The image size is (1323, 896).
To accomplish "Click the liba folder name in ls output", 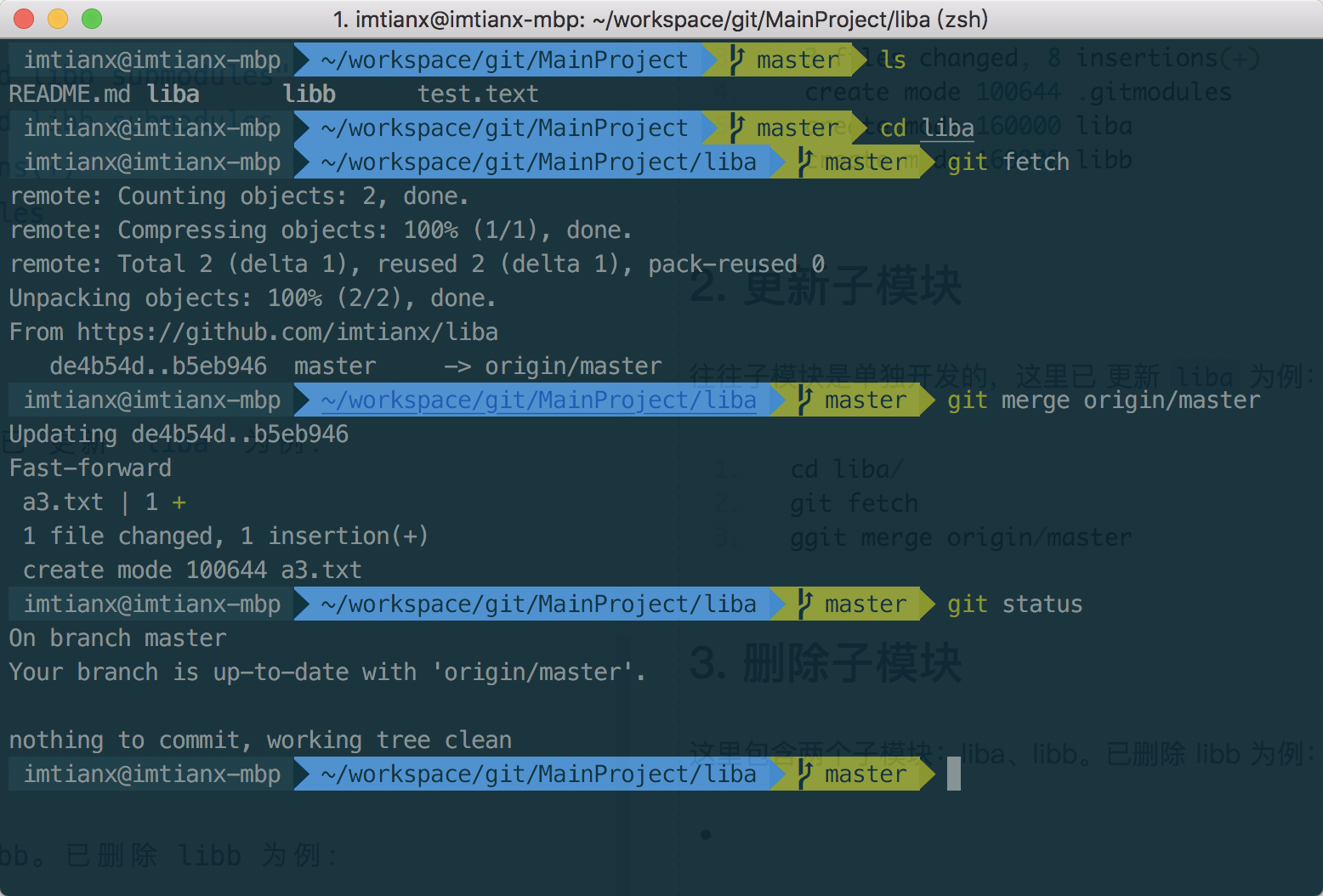I will pos(173,94).
